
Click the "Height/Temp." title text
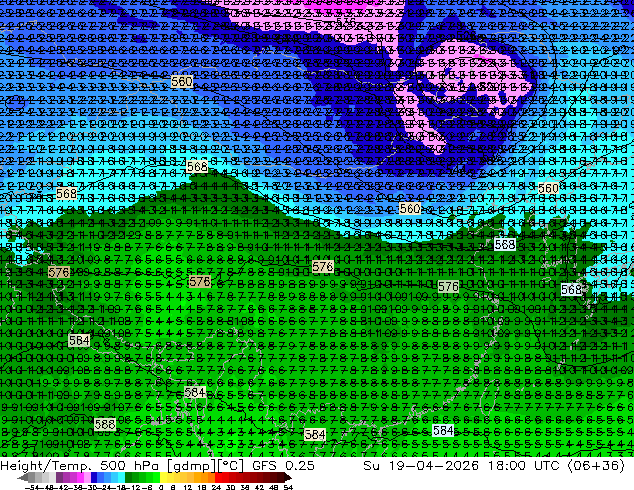pyautogui.click(x=46, y=465)
